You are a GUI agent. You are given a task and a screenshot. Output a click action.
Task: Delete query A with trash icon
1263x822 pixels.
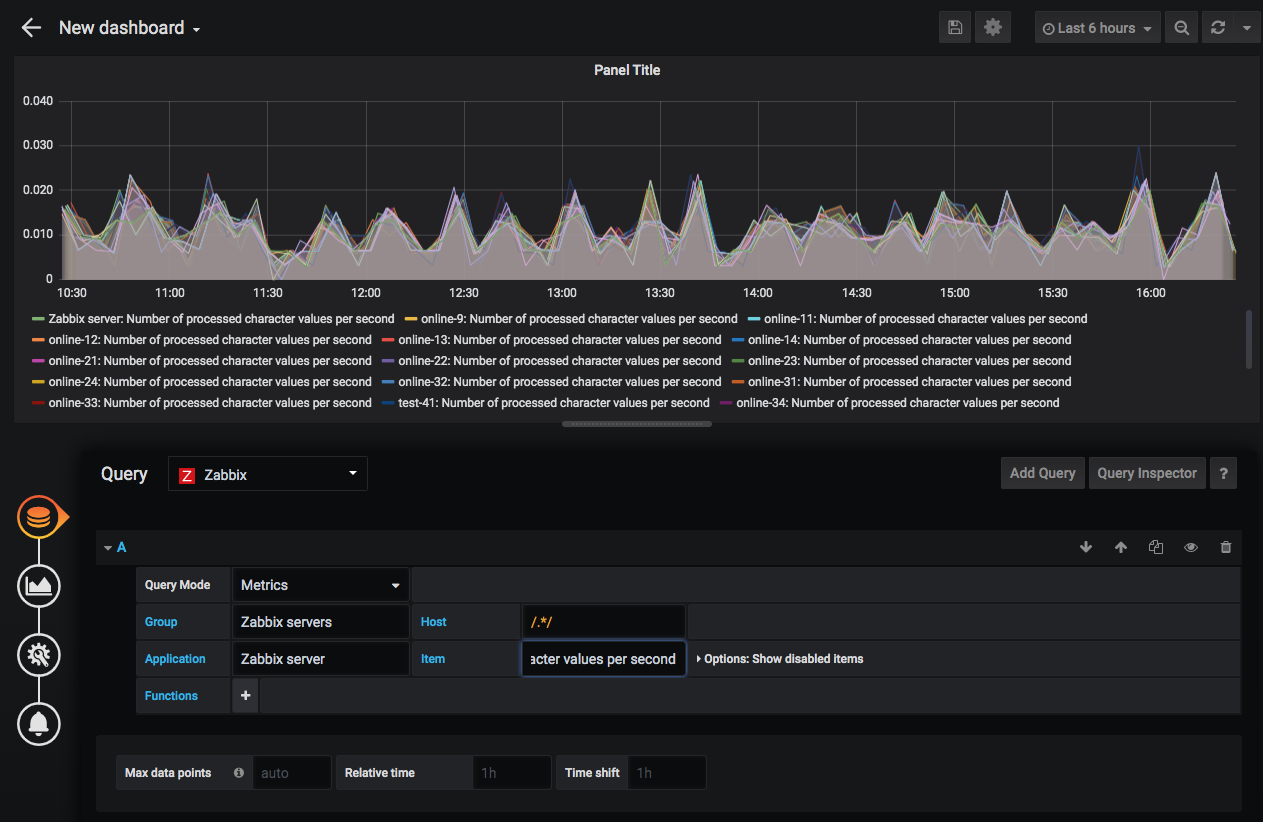(x=1226, y=547)
